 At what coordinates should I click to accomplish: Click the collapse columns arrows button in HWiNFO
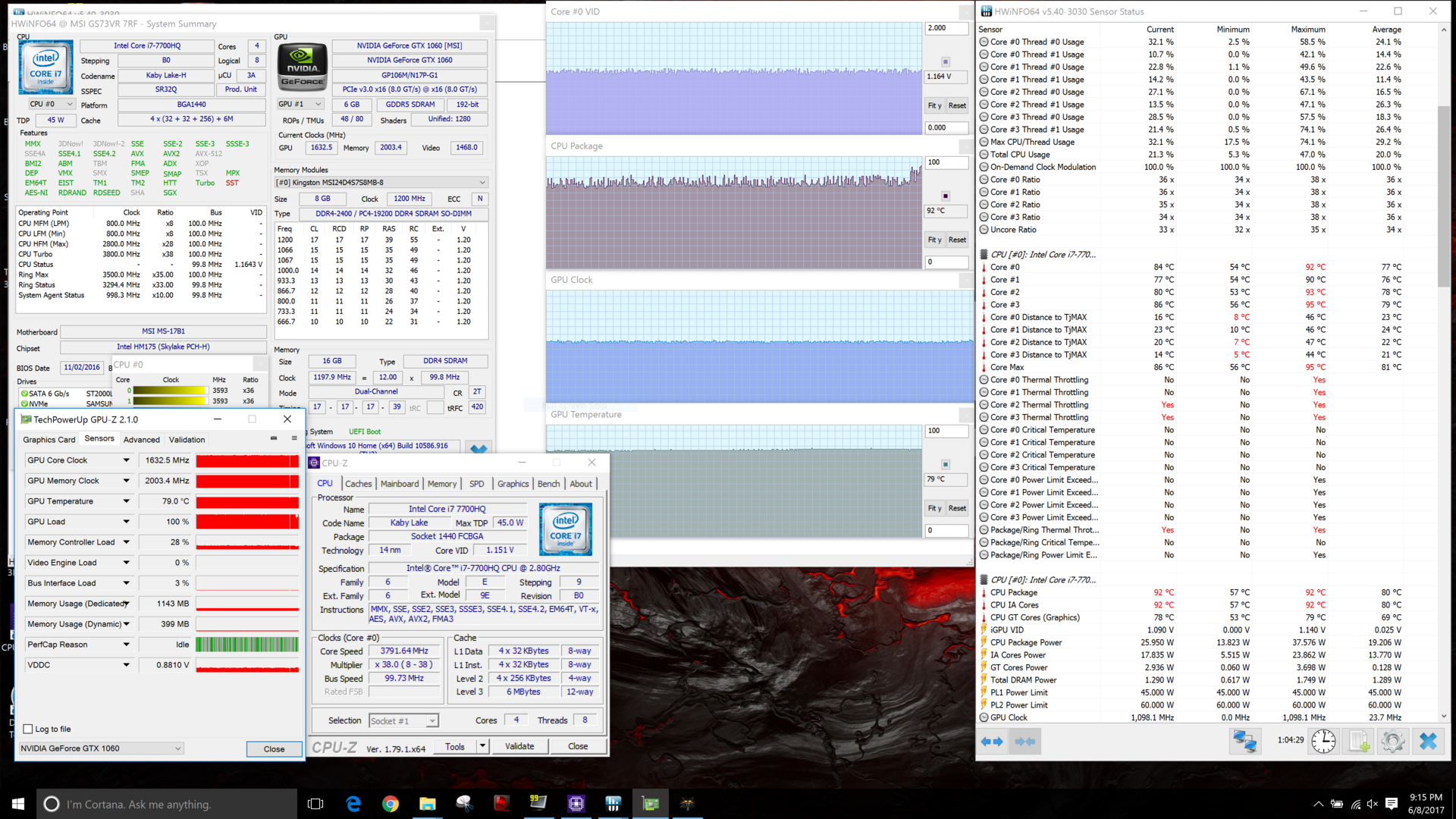point(1025,741)
